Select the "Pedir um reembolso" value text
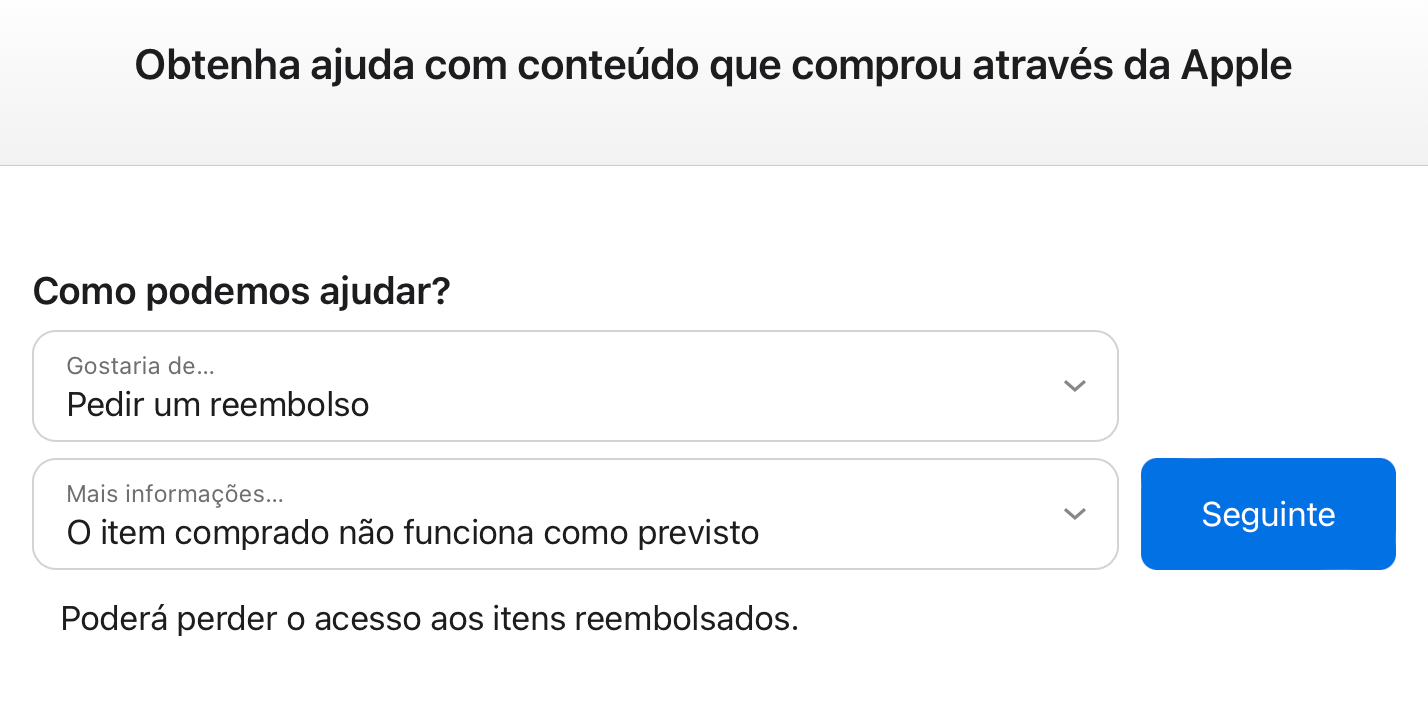 pyautogui.click(x=218, y=405)
